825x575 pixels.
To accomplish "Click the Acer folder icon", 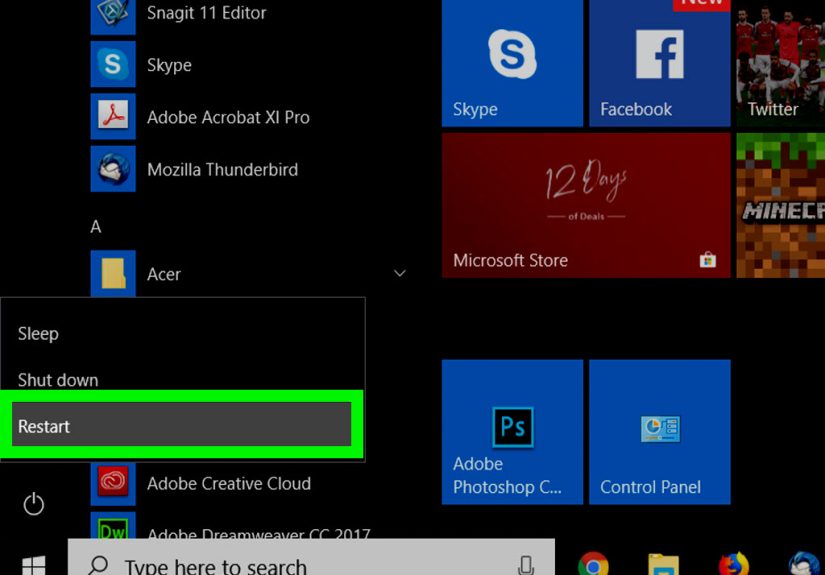I will point(113,274).
